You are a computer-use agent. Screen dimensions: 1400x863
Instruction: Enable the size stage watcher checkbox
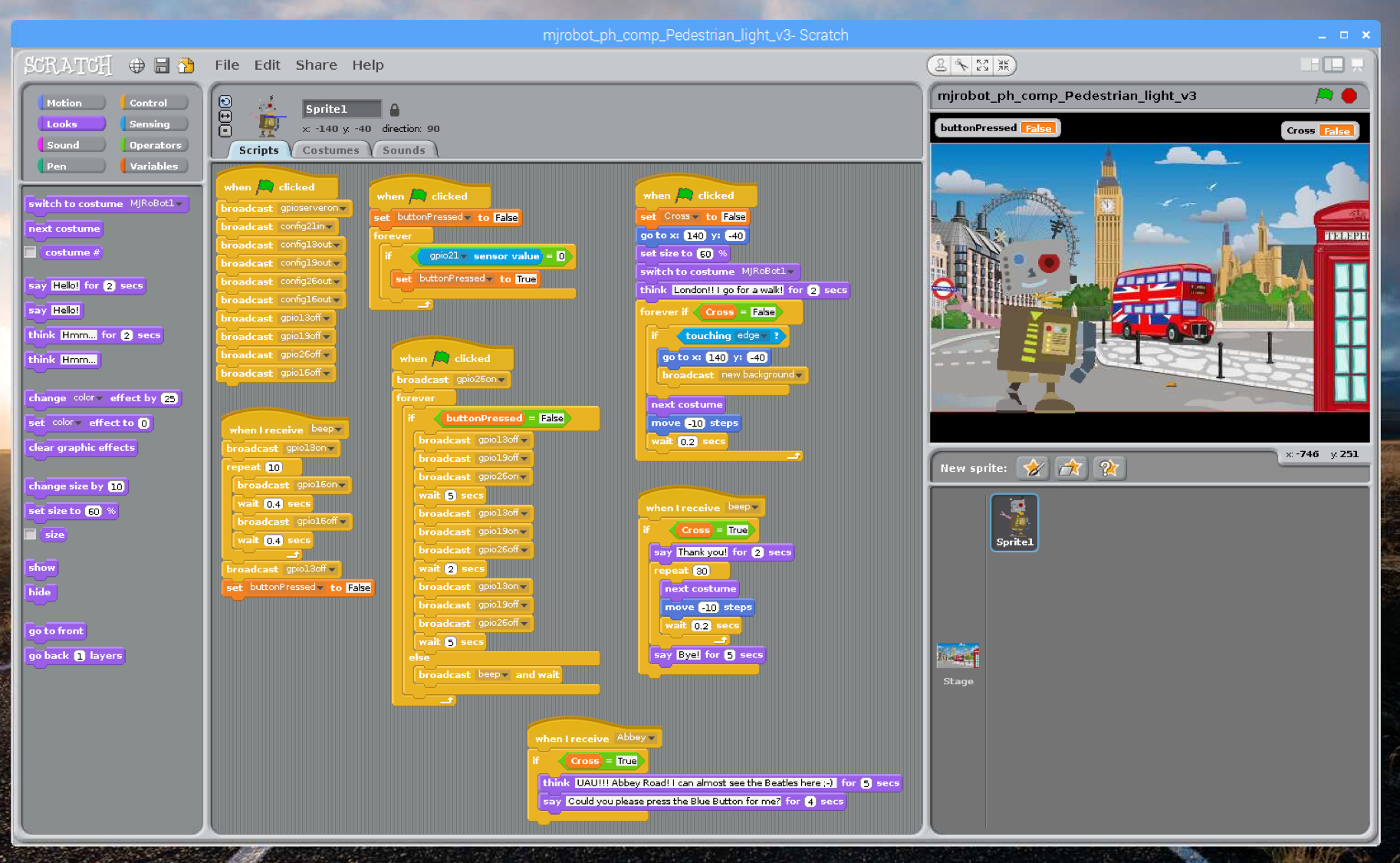coord(30,534)
